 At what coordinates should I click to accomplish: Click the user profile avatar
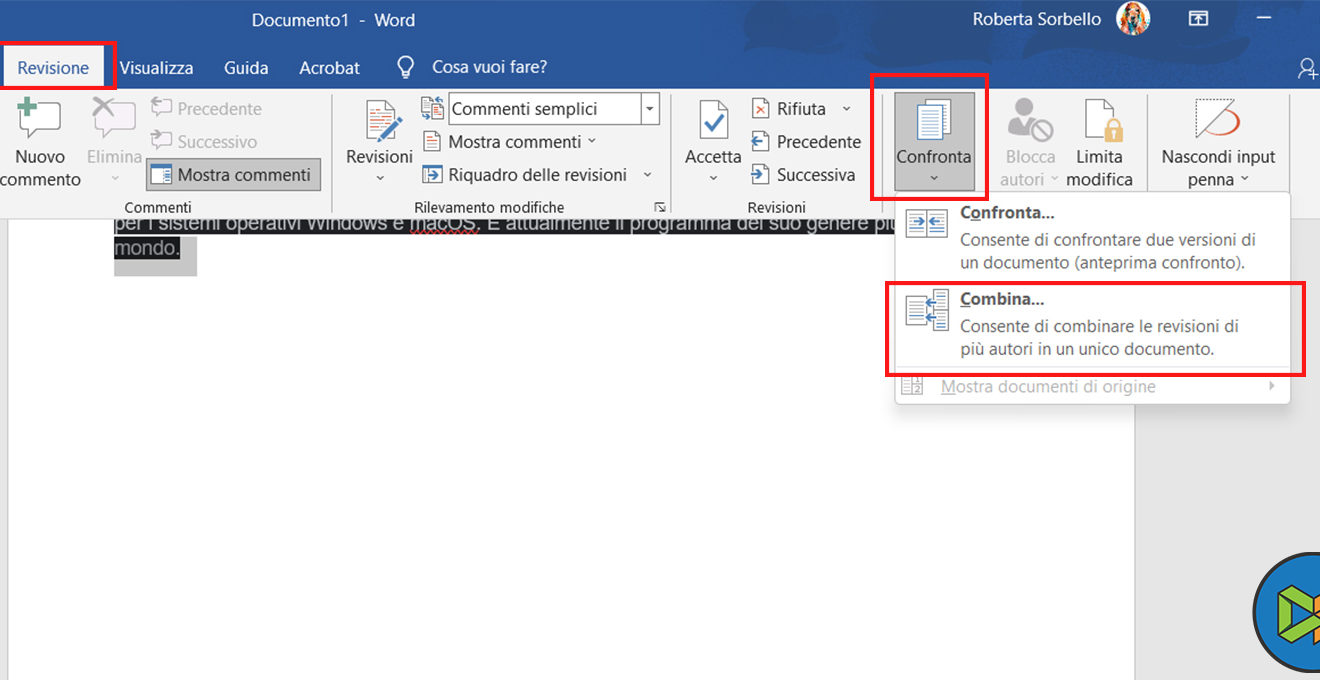tap(1133, 18)
